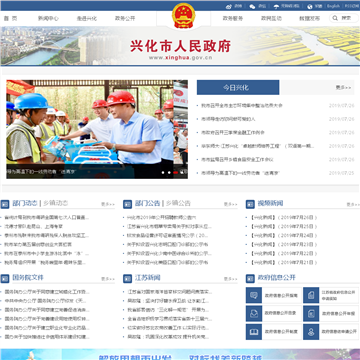Select the 部门公告 tab
The image size is (360, 360).
point(147,203)
